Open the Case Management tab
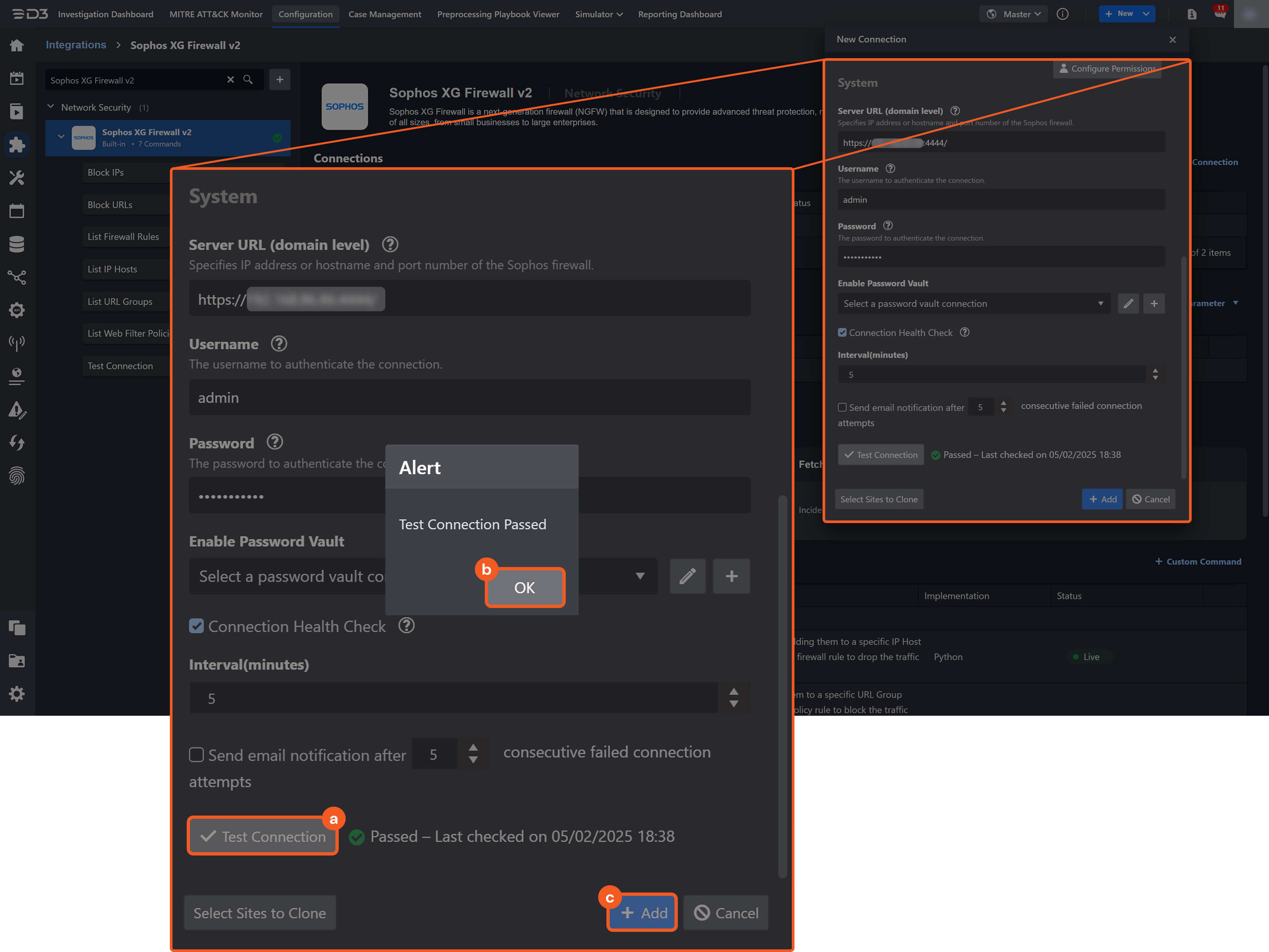The width and height of the screenshot is (1269, 952). coord(384,14)
